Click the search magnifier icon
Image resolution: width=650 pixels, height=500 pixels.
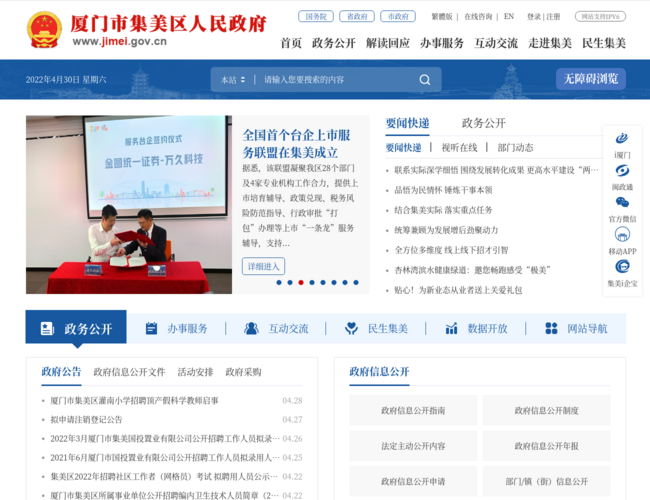425,80
